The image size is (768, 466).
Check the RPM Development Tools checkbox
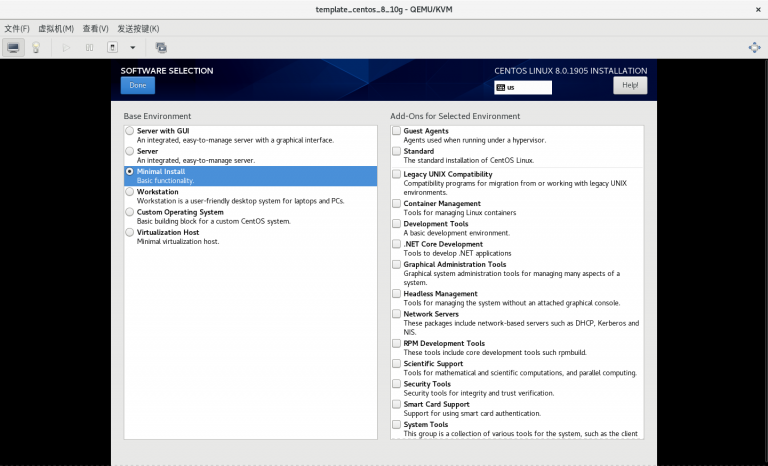pos(396,343)
